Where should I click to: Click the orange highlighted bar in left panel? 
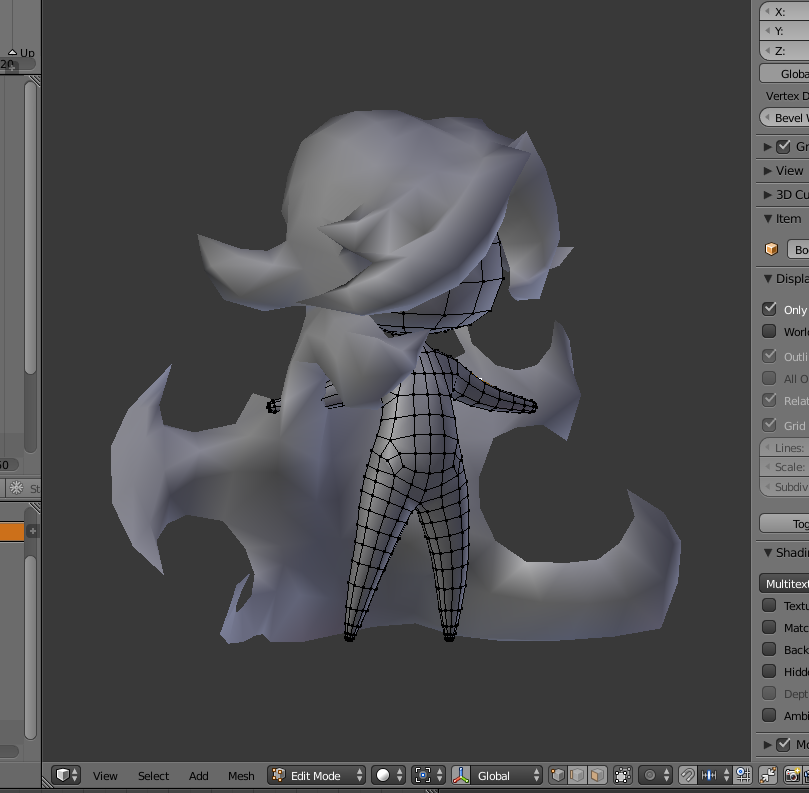pos(12,531)
